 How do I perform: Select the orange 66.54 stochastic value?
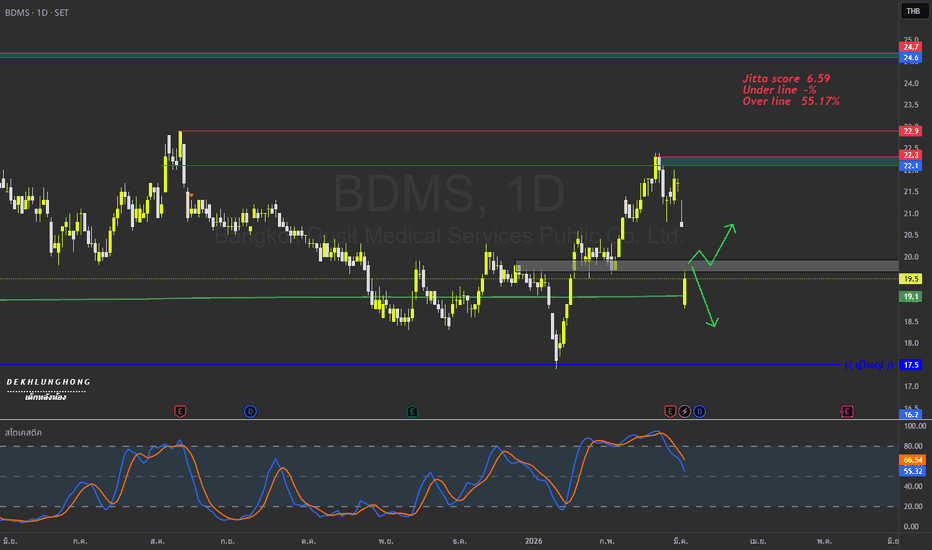coord(912,460)
